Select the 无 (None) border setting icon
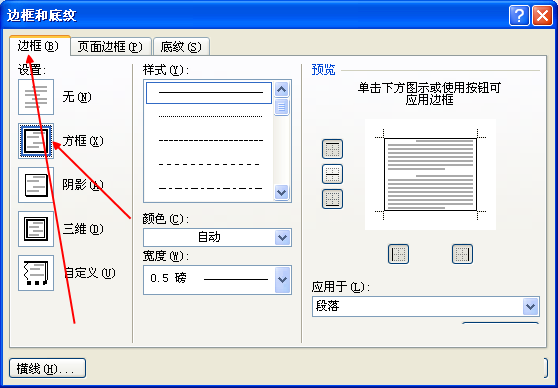This screenshot has height=388, width=558. coord(36,97)
